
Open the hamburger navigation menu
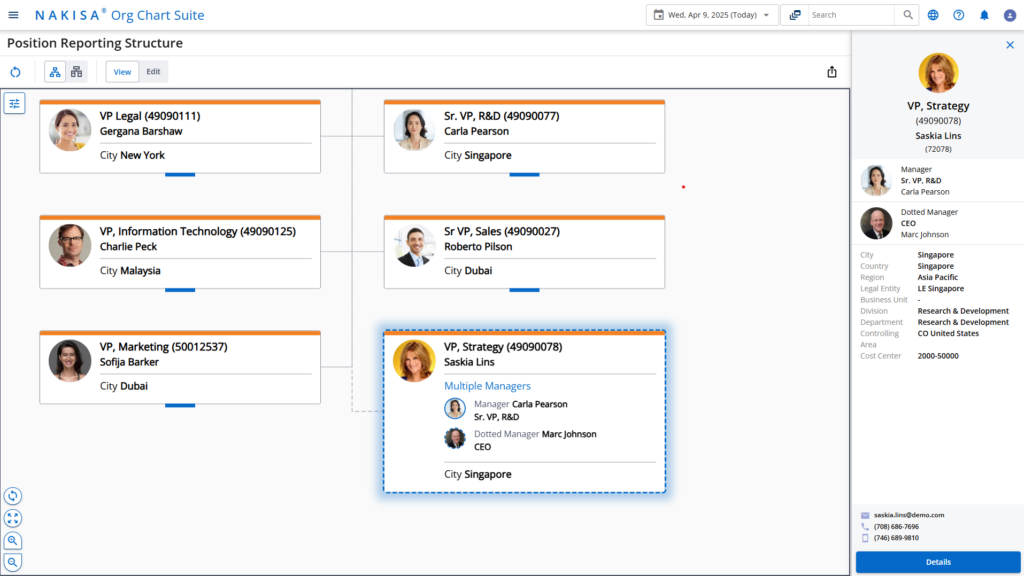(13, 14)
